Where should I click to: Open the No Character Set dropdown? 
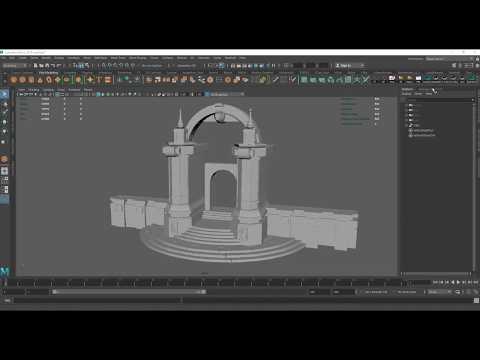(x=376, y=292)
